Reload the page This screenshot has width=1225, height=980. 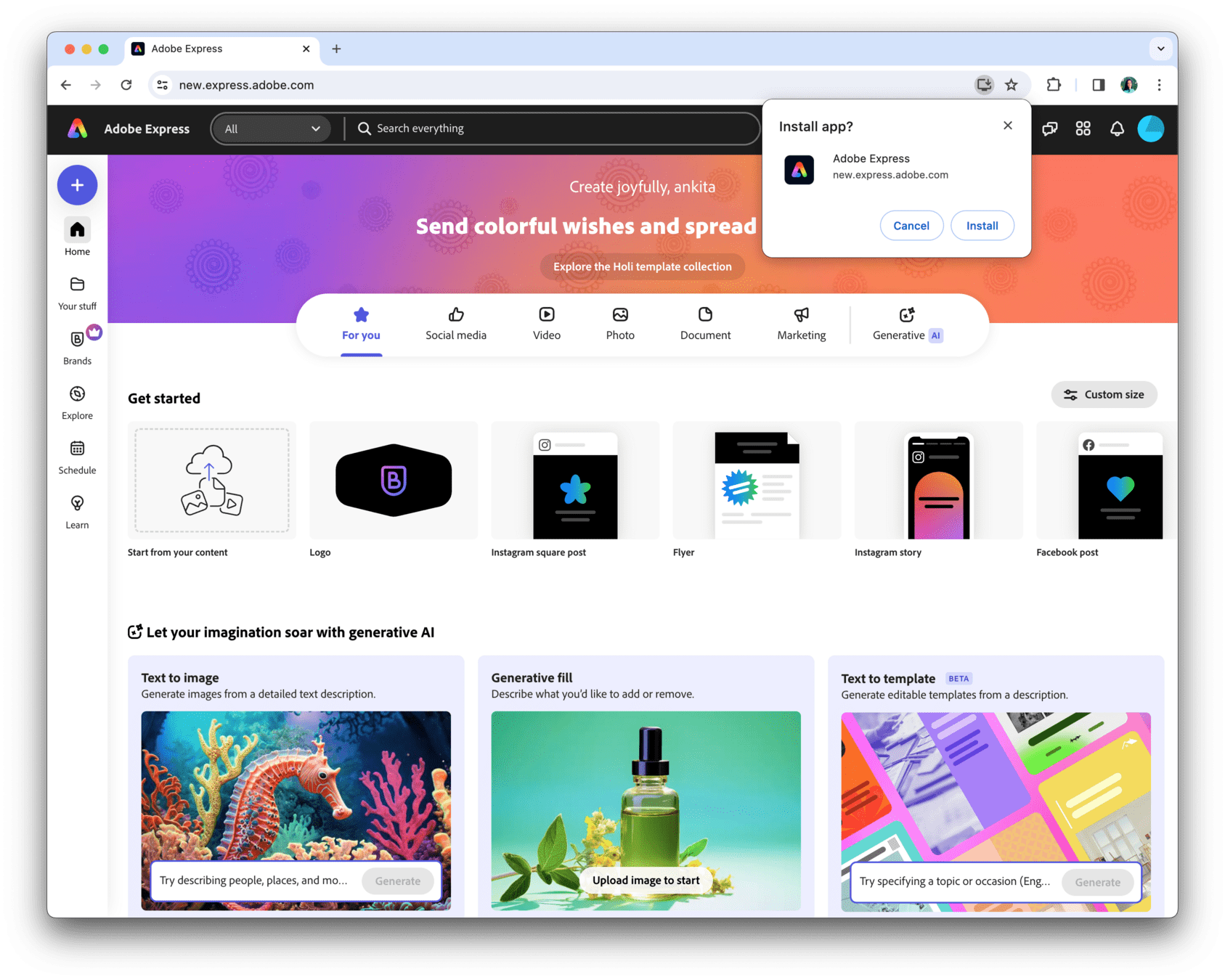point(126,85)
